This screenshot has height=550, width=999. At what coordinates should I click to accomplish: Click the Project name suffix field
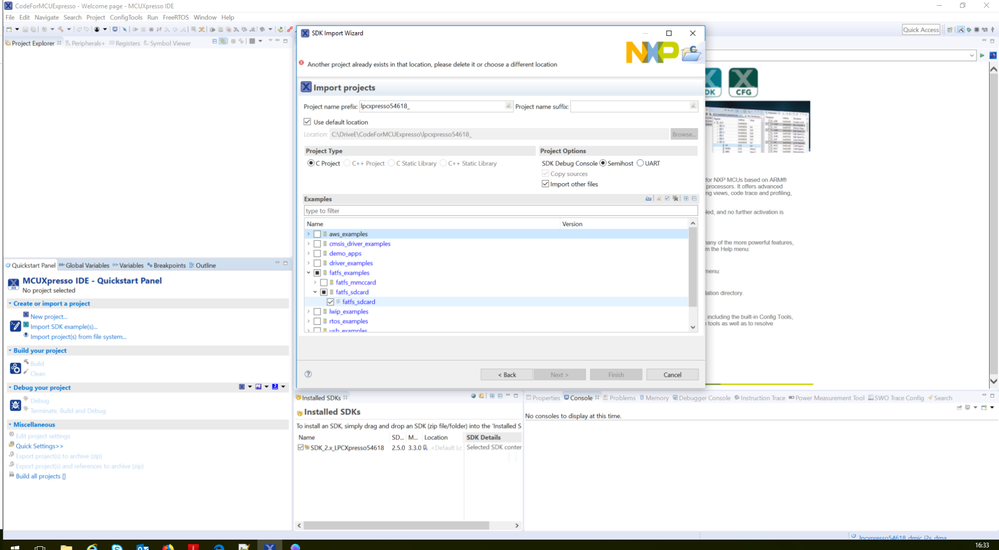[x=634, y=106]
